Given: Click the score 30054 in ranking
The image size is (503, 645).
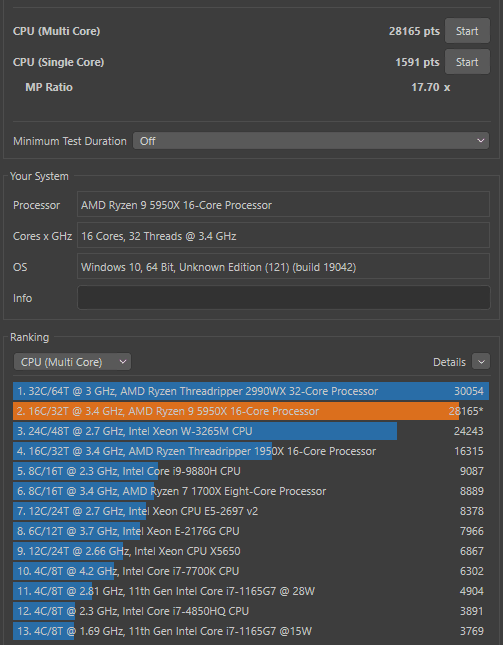Looking at the screenshot, I should pyautogui.click(x=469, y=391).
